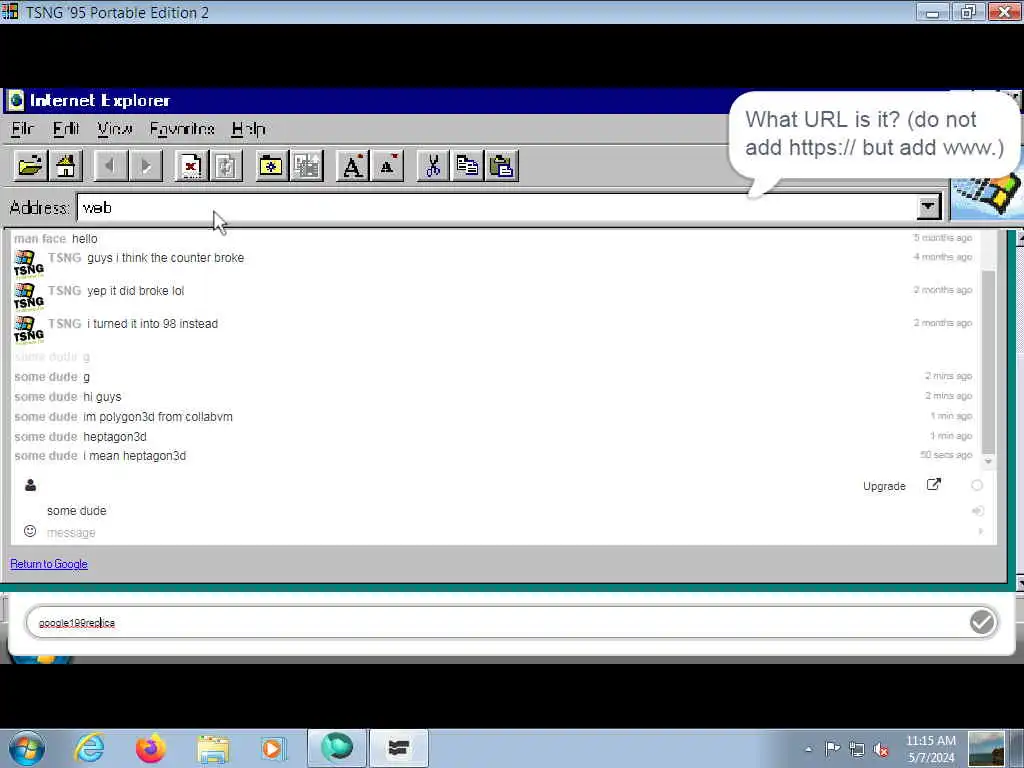The image size is (1024, 768).
Task: Click the muted volume tray icon
Action: pyautogui.click(x=881, y=750)
